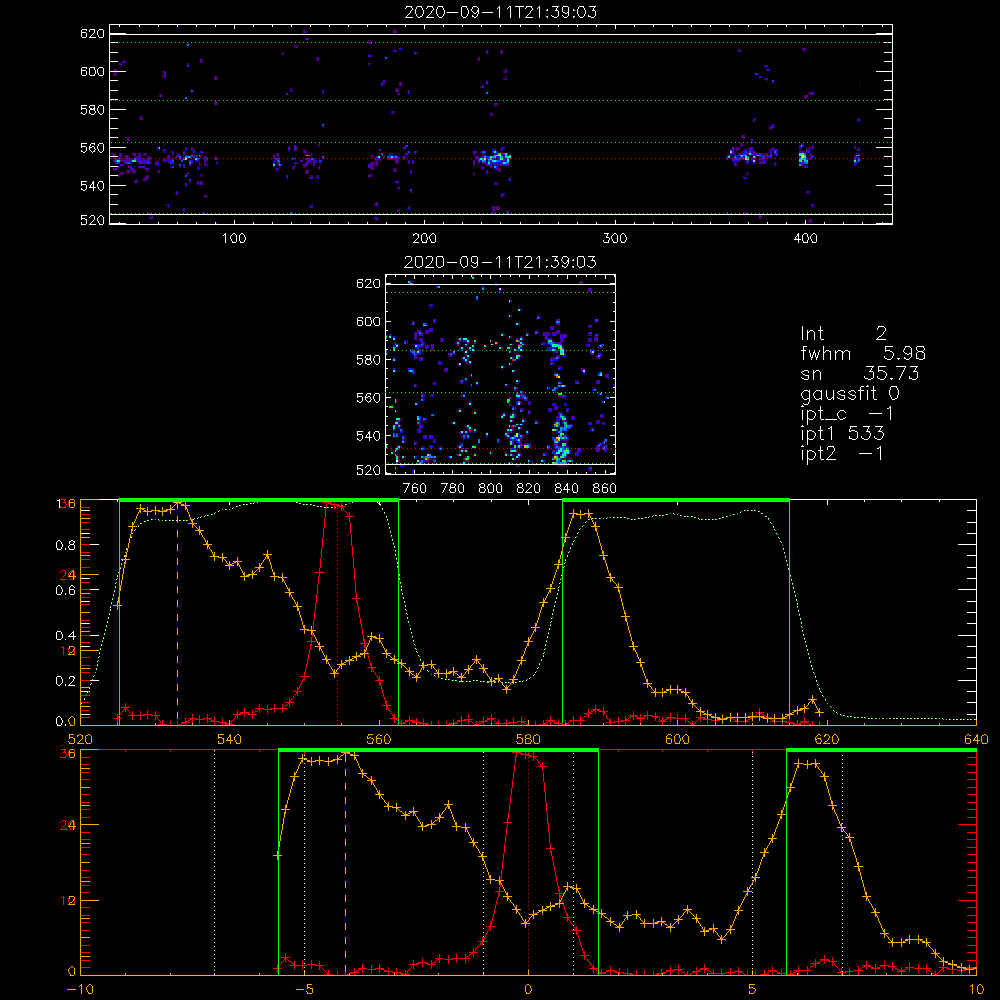Viewport: 1000px width, 1000px height.
Task: Click x-axis label -10 on the bottom plot
Action: [x=80, y=990]
